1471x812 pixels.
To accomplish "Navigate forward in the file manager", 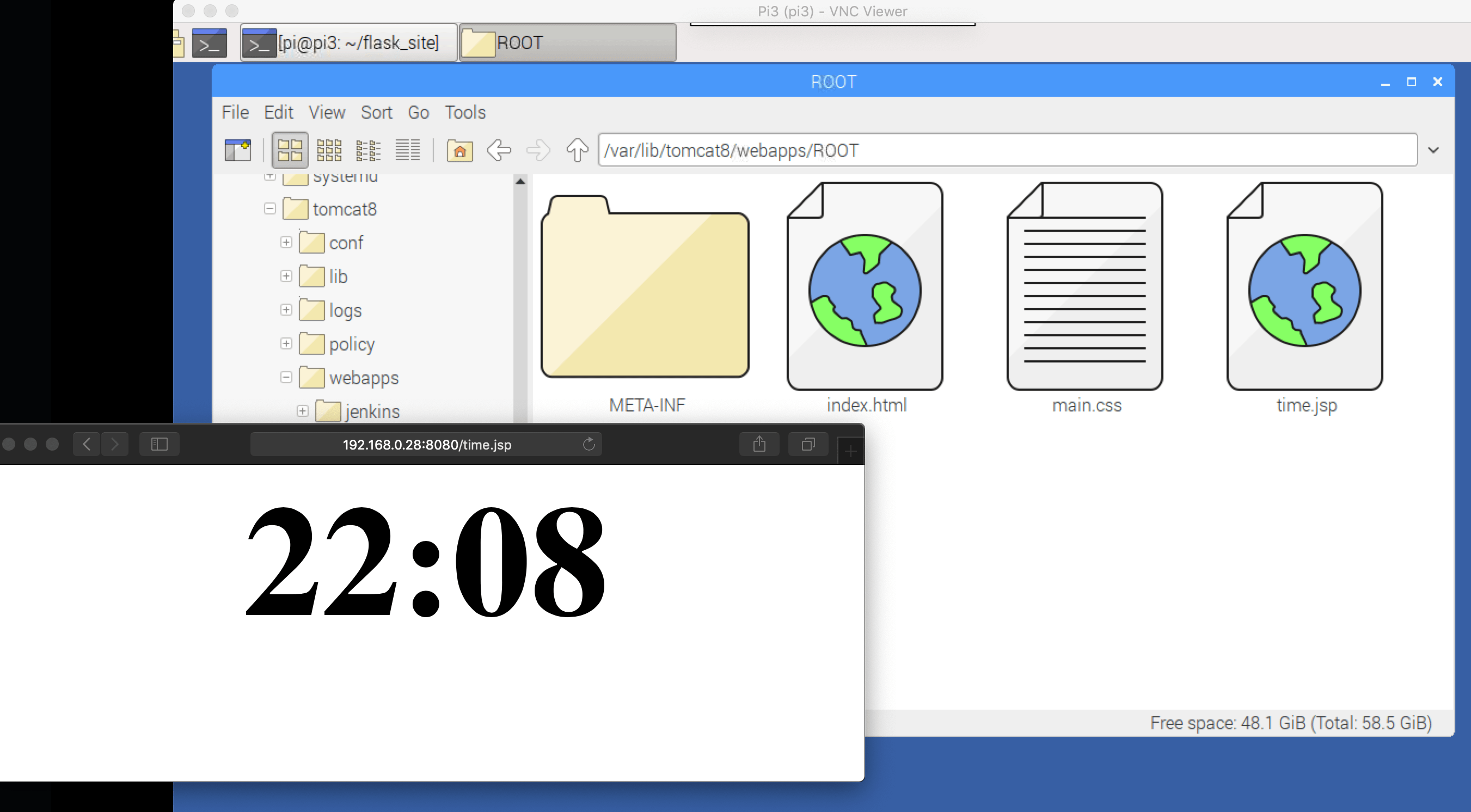I will click(x=537, y=150).
